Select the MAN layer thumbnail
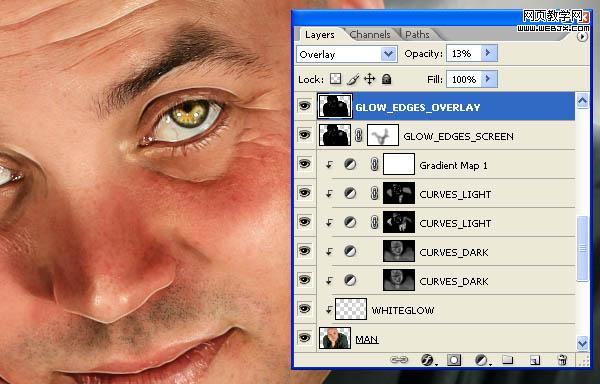The height and width of the screenshot is (384, 600). tap(334, 338)
